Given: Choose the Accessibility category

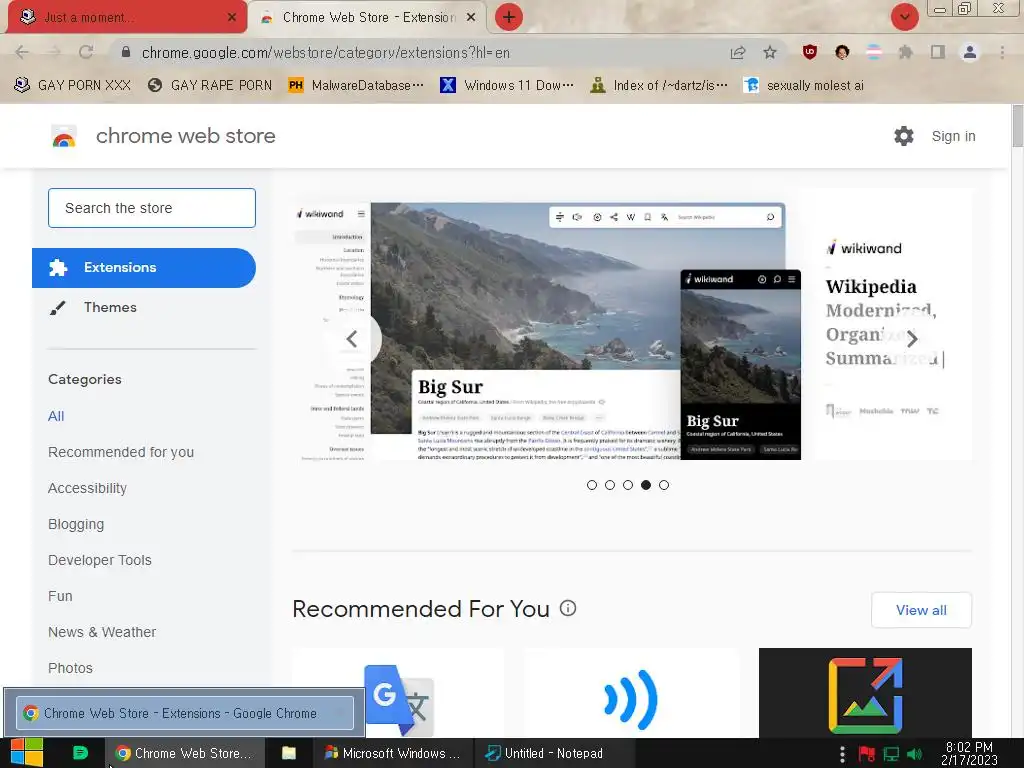Looking at the screenshot, I should point(88,488).
